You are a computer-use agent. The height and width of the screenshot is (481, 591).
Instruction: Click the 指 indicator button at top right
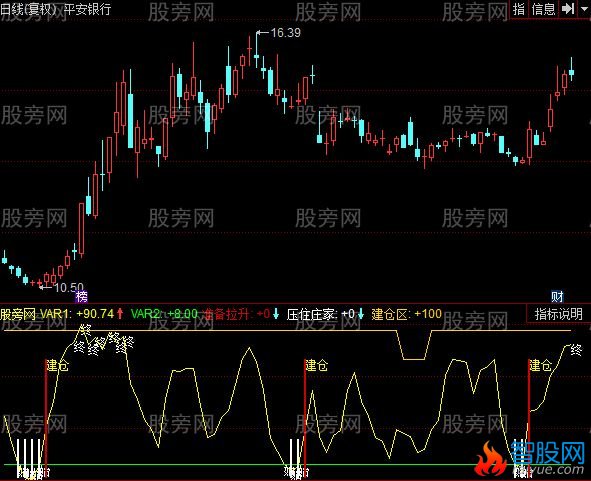(519, 9)
